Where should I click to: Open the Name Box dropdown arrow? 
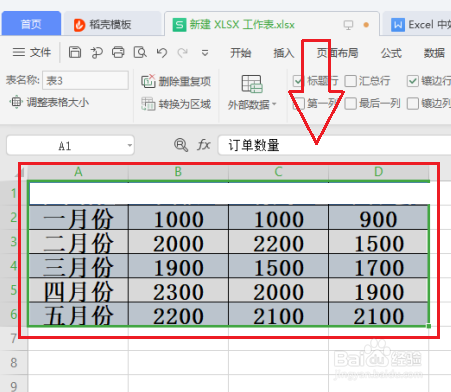[x=130, y=145]
